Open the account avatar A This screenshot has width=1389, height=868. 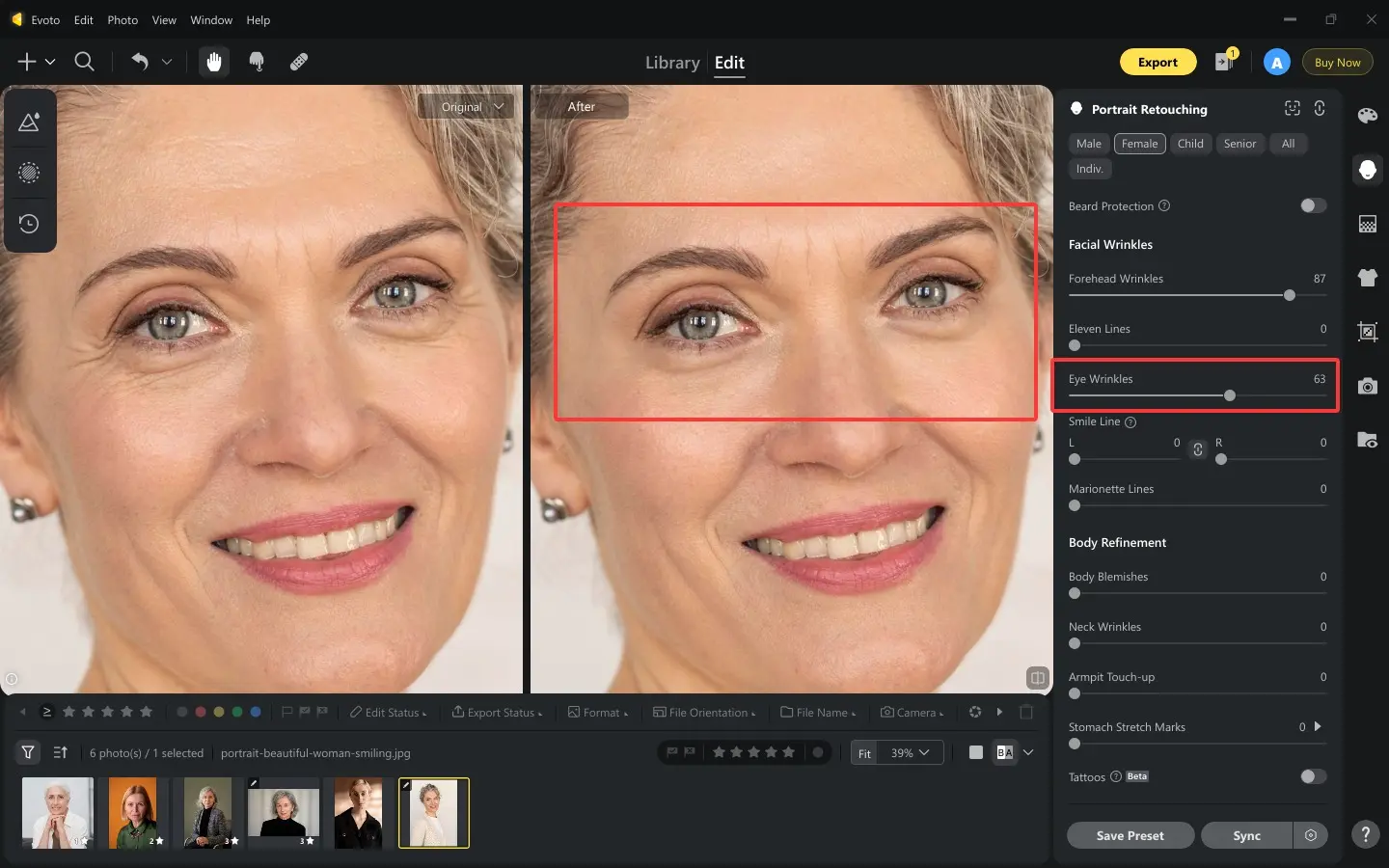tap(1276, 62)
